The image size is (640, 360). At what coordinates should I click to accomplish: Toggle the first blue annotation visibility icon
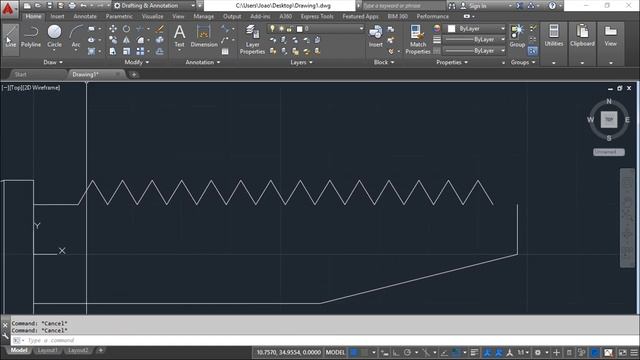coord(487,352)
